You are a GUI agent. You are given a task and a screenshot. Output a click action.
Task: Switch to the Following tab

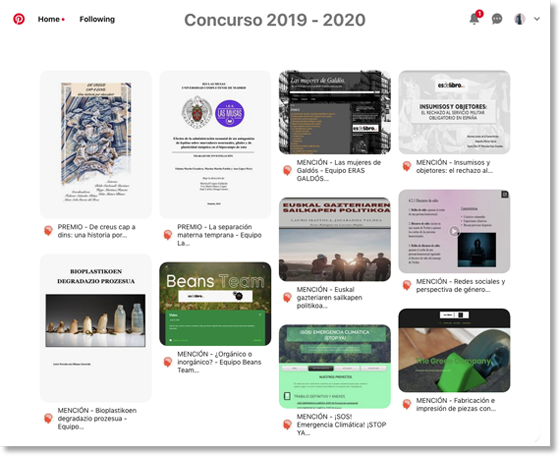point(97,19)
